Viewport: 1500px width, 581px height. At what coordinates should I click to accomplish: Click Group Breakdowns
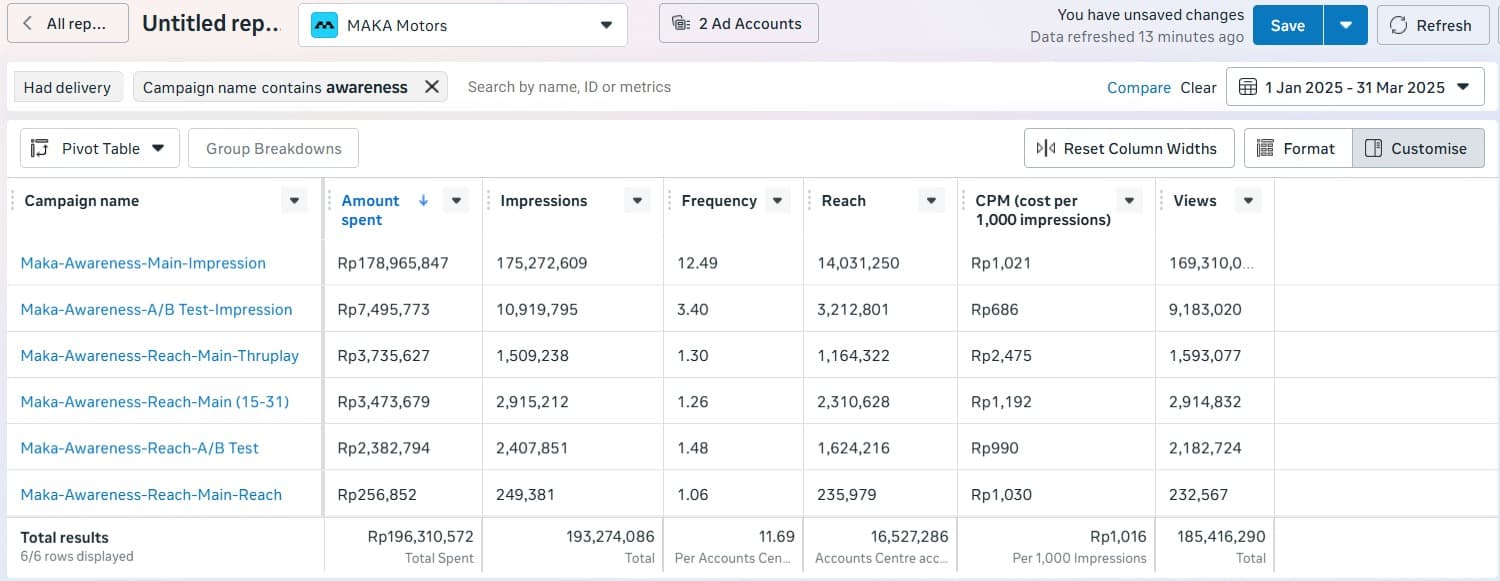pyautogui.click(x=273, y=148)
